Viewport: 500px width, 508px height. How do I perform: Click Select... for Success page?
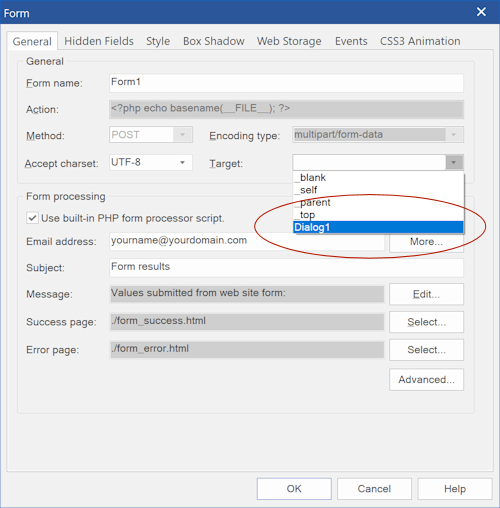(426, 322)
